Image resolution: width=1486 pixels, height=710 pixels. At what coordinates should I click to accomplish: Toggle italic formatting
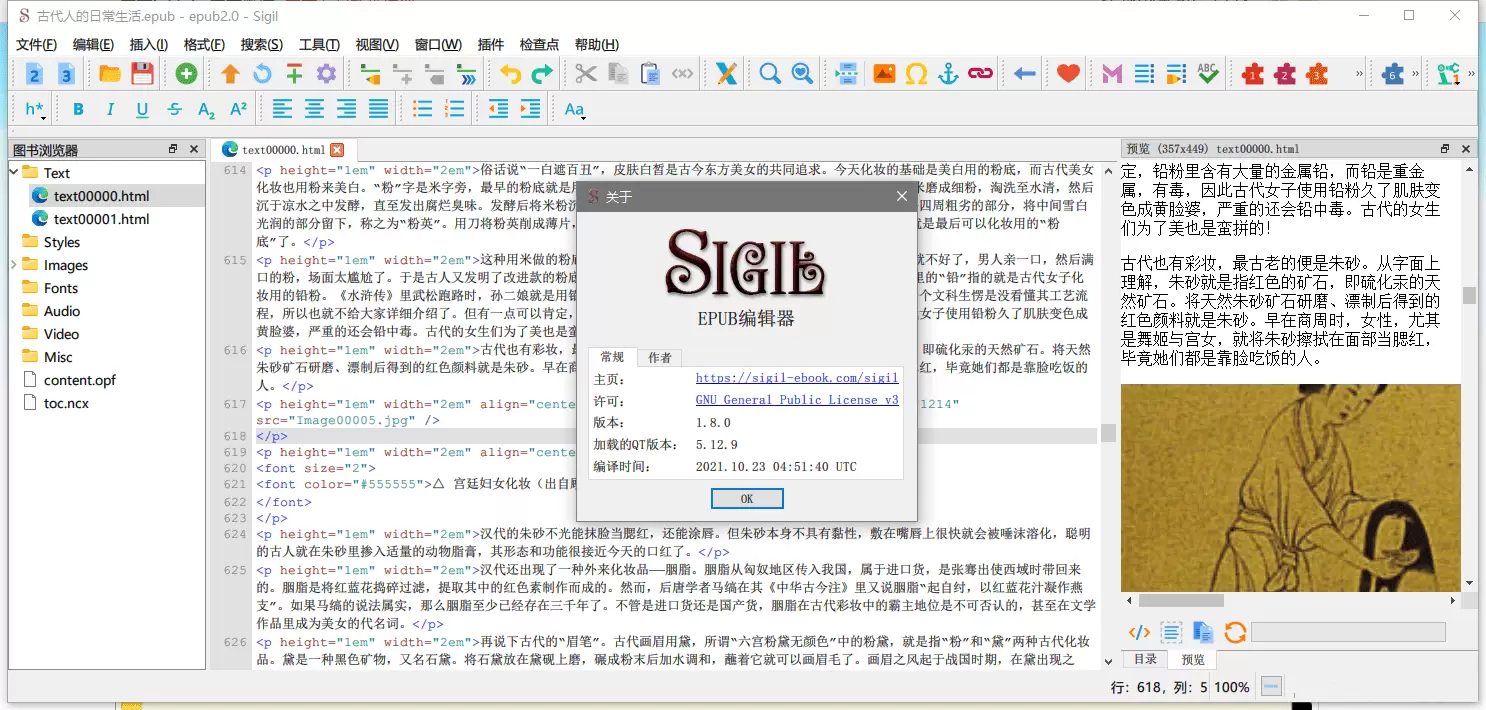[x=111, y=109]
